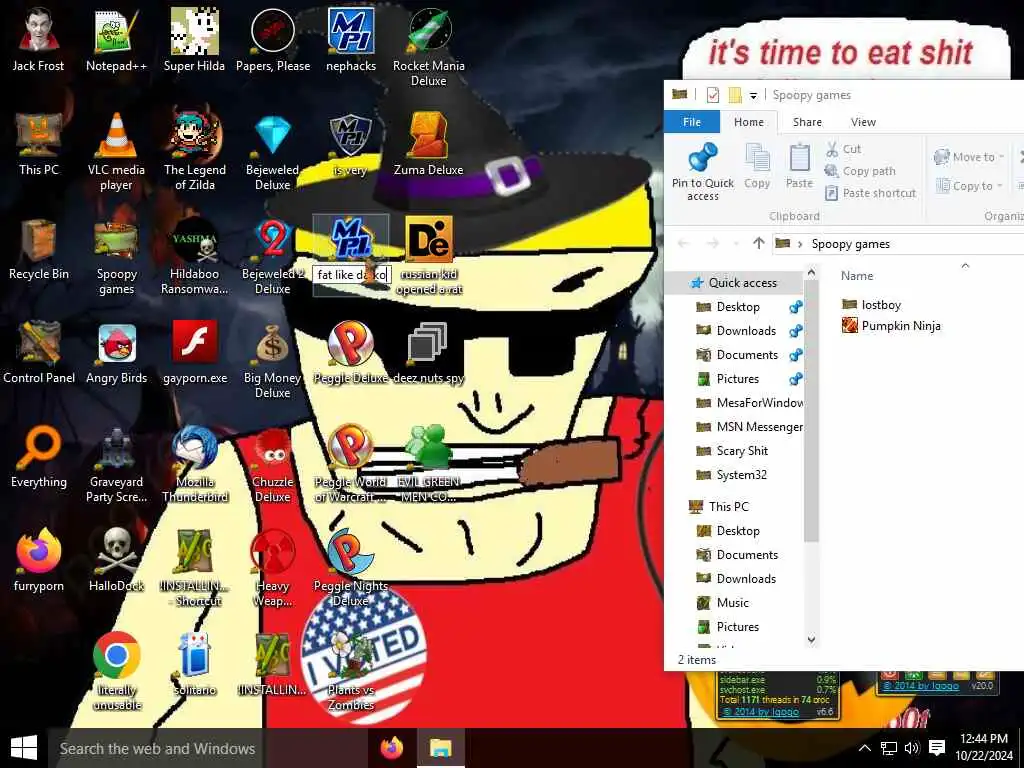Collapse details with Name column sort chevron
This screenshot has width=1024, height=768.
tap(965, 265)
